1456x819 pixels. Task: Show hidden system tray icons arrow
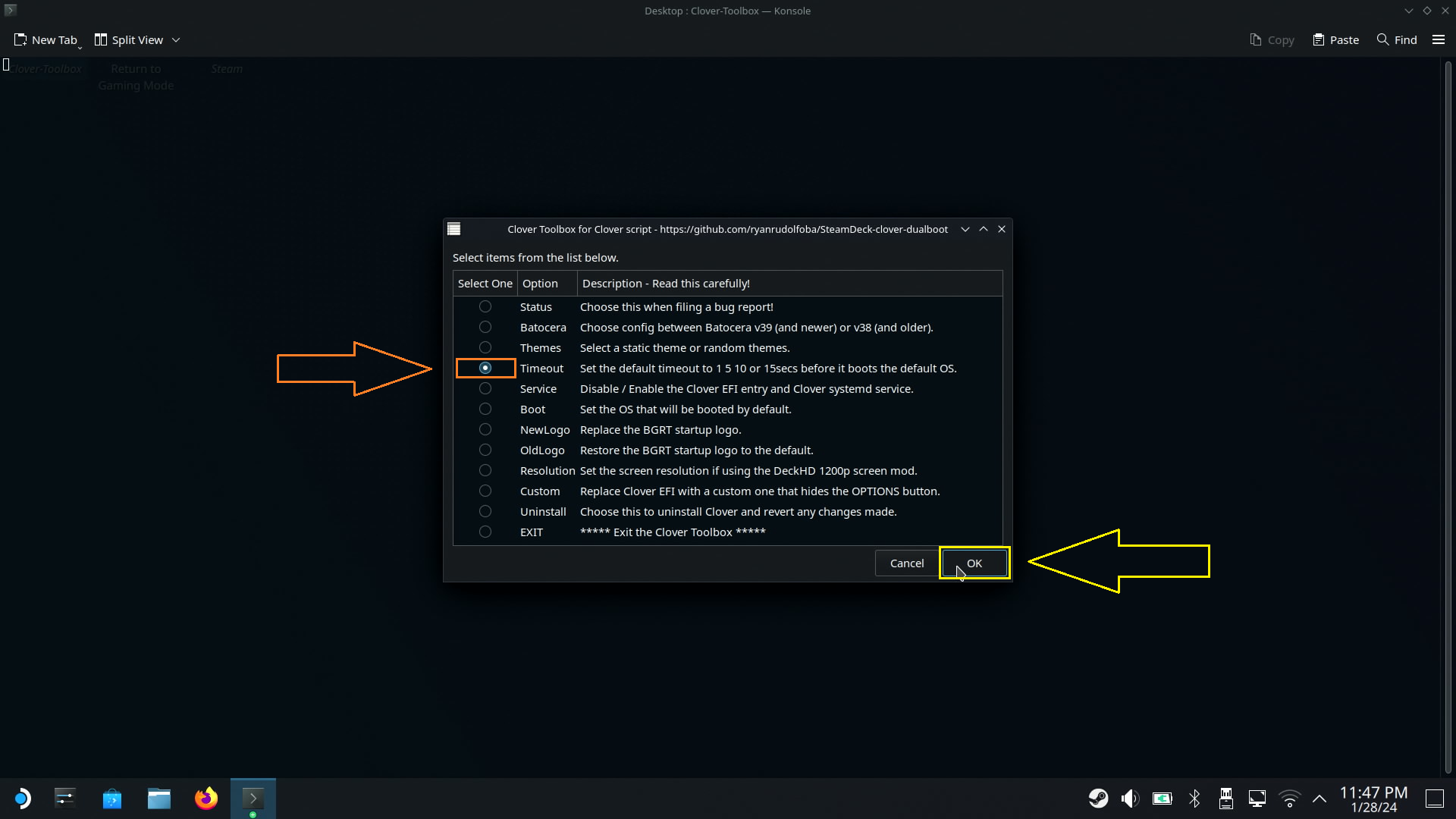(x=1319, y=799)
